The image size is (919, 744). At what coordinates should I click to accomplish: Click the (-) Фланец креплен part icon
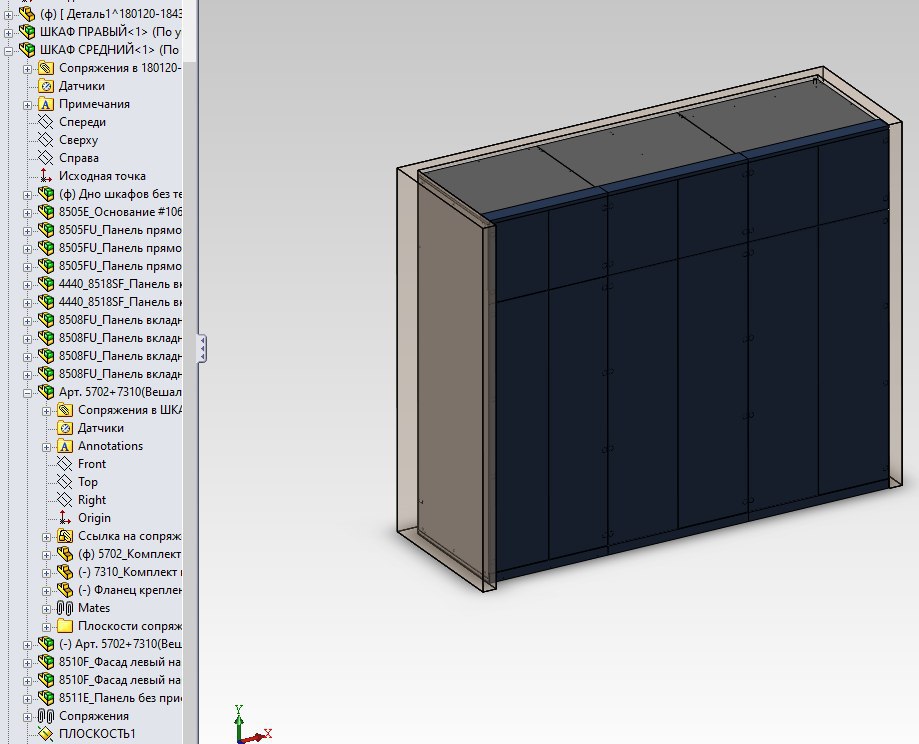[64, 590]
